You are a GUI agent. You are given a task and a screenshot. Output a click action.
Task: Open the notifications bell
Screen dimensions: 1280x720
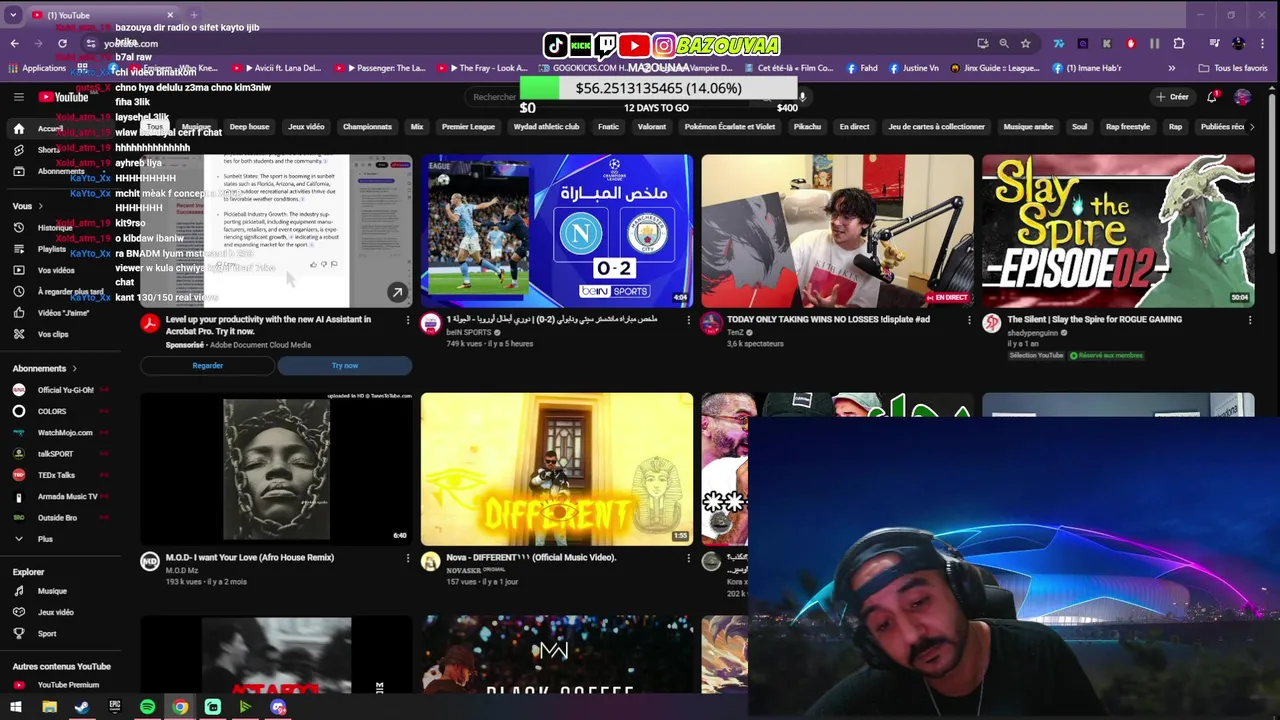(x=1212, y=97)
